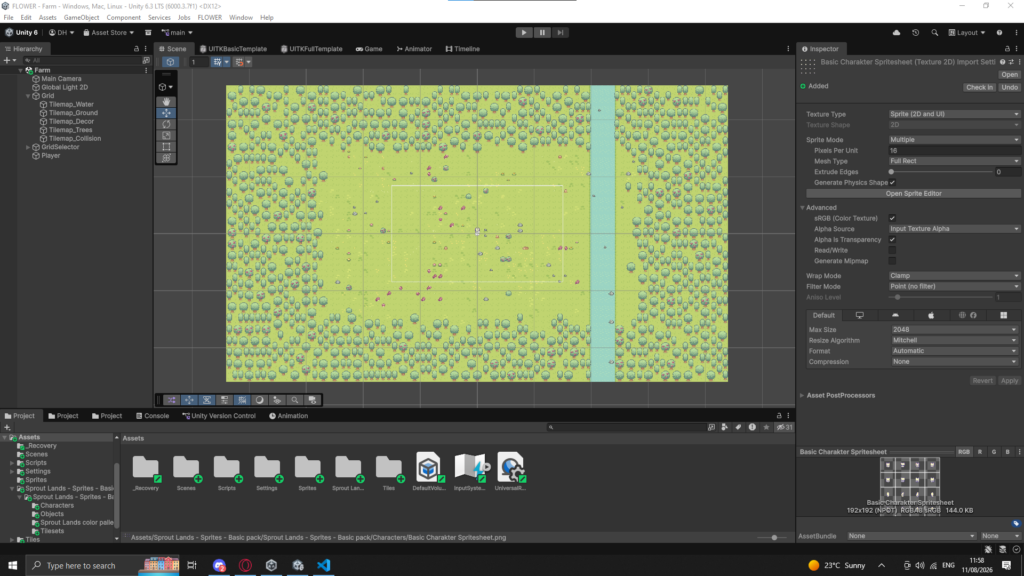
Task: Click the search magnifier in Scene bottom overlay
Action: click(295, 400)
